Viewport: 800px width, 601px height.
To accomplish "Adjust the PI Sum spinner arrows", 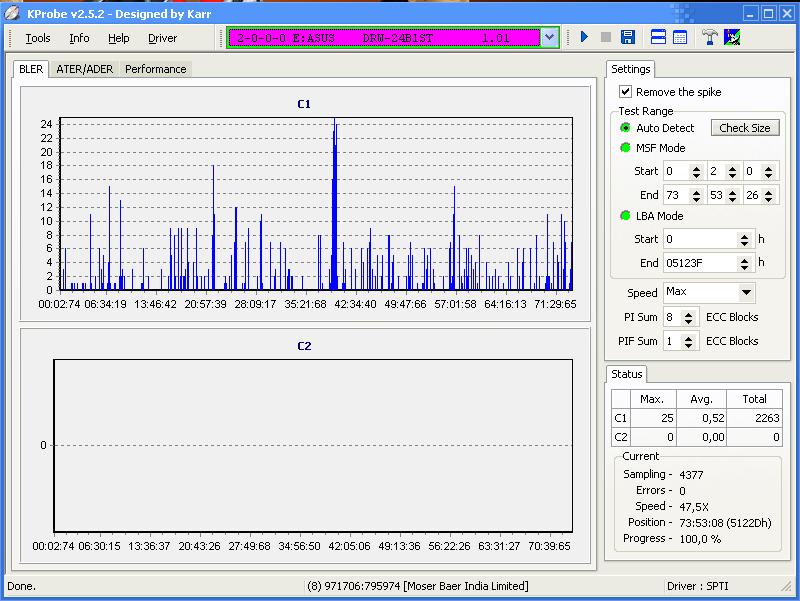I will coord(688,317).
